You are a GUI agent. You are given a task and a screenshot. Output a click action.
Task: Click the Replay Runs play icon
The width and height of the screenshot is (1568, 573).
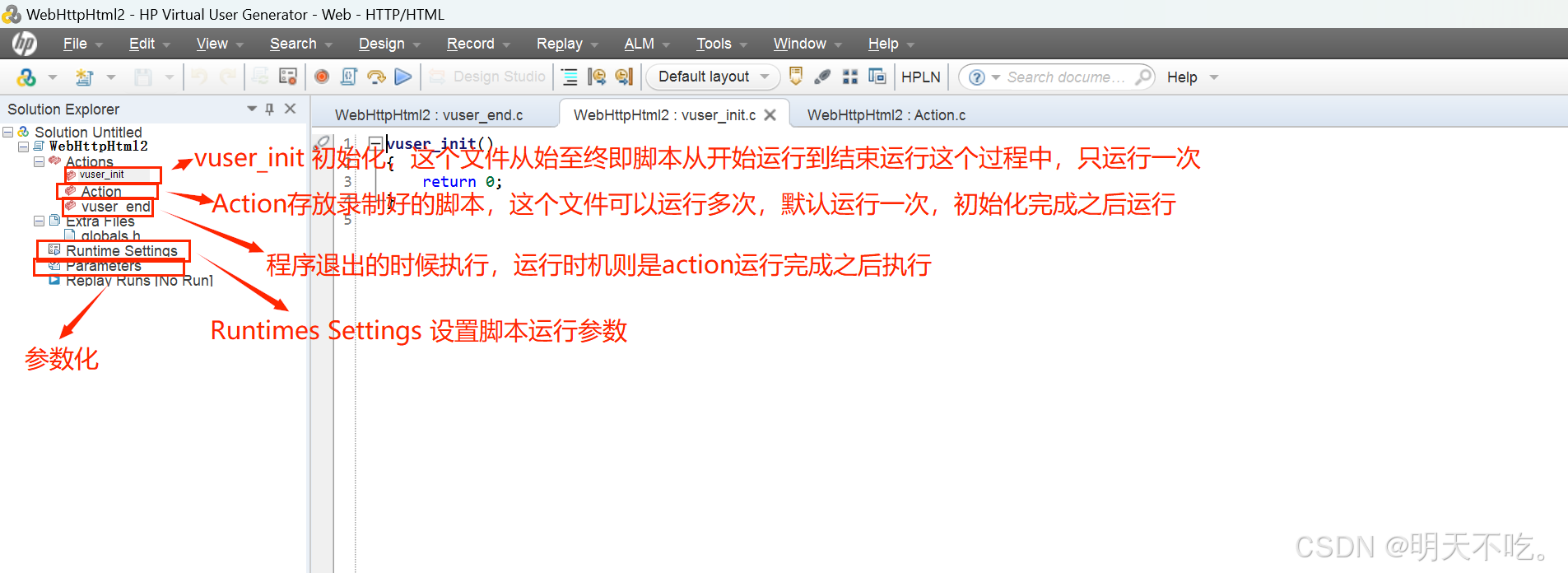54,280
